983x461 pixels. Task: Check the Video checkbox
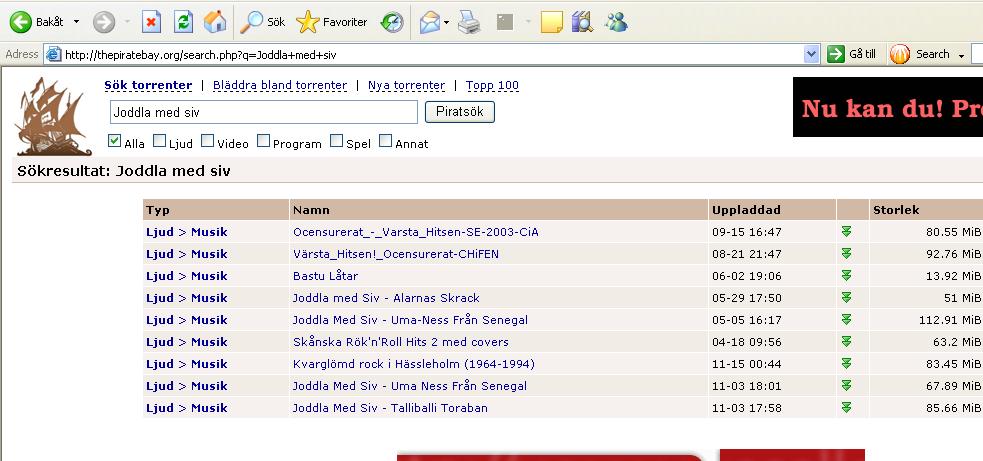(208, 140)
